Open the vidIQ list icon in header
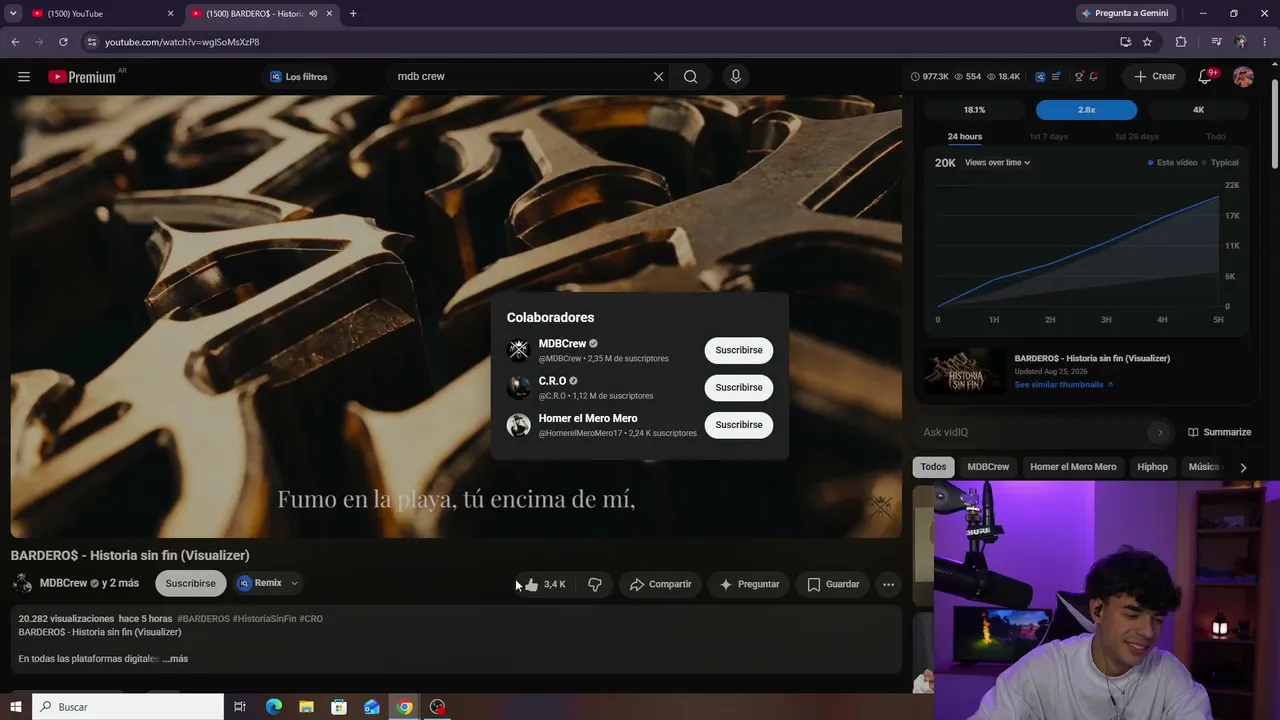The width and height of the screenshot is (1280, 720). [1056, 77]
